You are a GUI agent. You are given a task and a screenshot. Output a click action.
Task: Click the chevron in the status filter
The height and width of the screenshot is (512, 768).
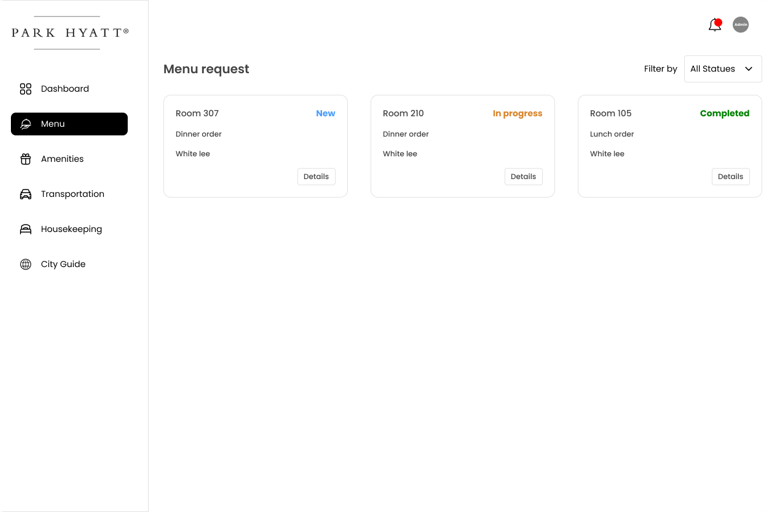[748, 69]
